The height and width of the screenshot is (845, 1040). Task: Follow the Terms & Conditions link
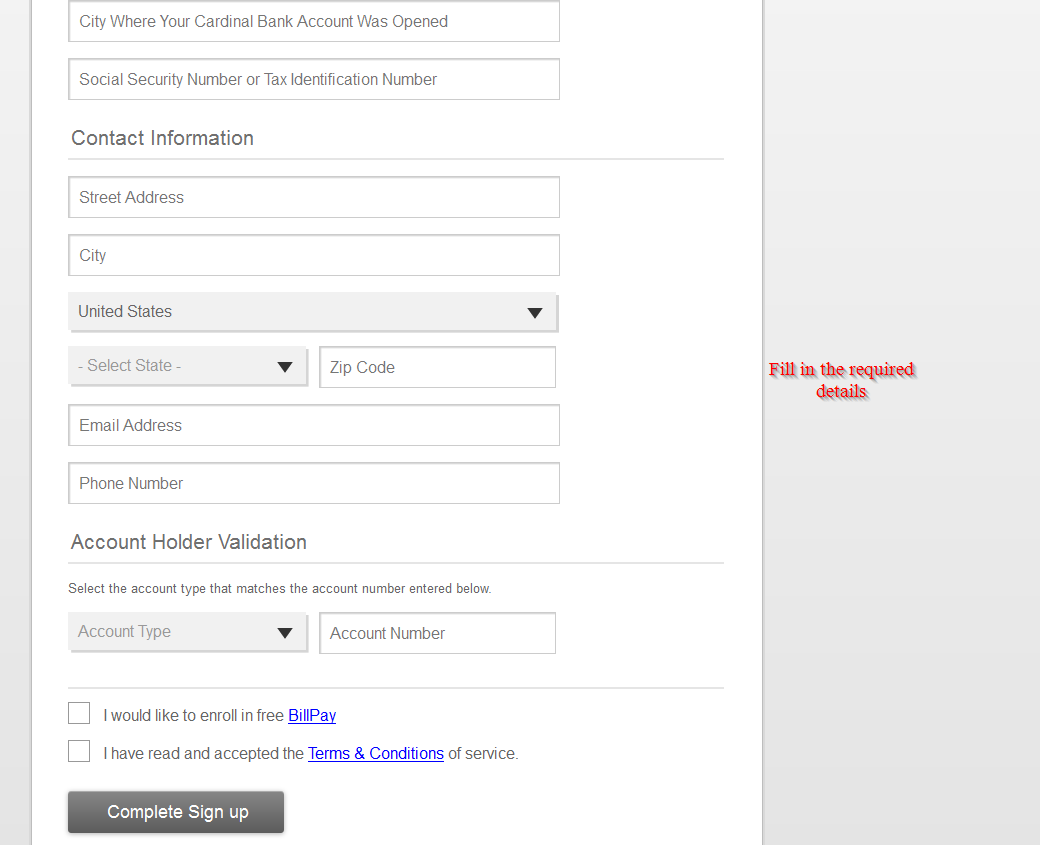375,754
